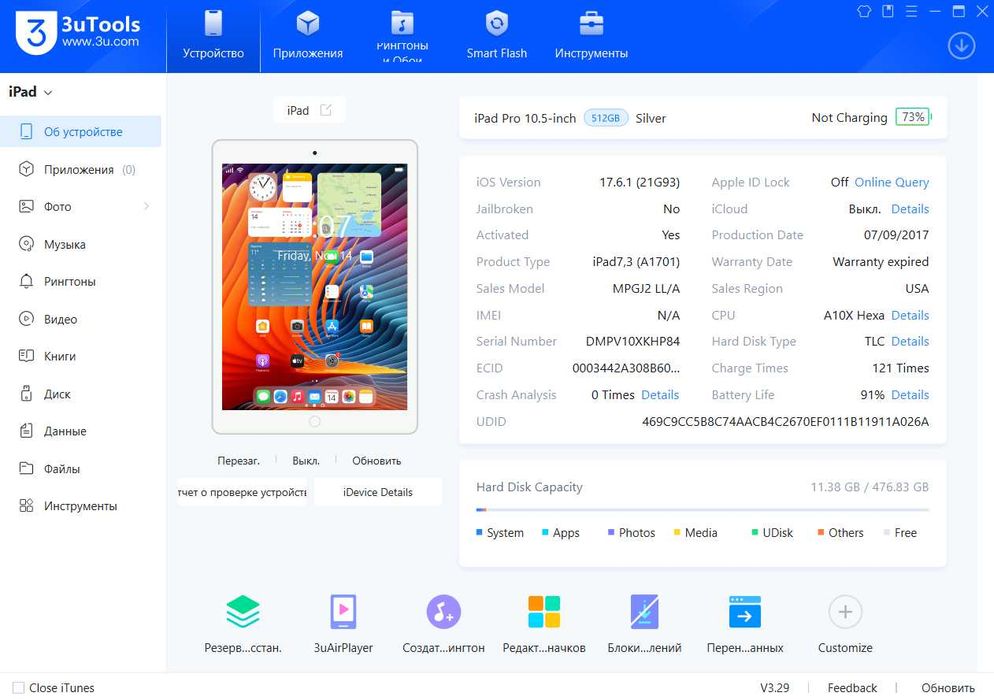Click the Hard Disk Capacity usage bar
Image resolution: width=994 pixels, height=699 pixels.
[x=702, y=510]
